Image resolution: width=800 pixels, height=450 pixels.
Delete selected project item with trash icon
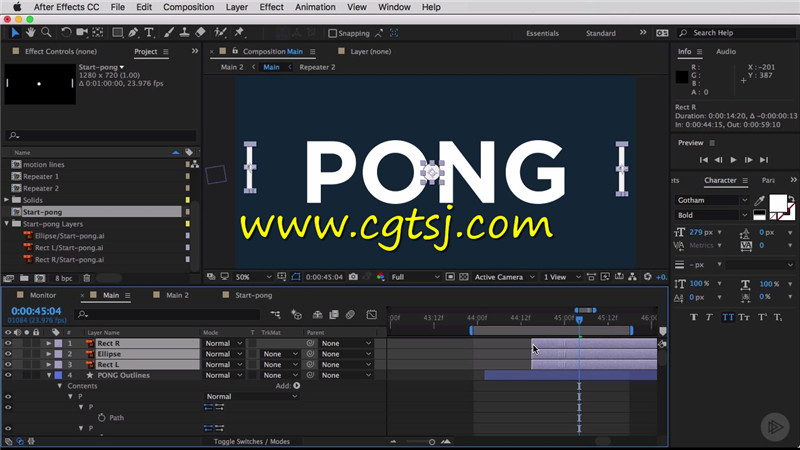click(x=87, y=278)
